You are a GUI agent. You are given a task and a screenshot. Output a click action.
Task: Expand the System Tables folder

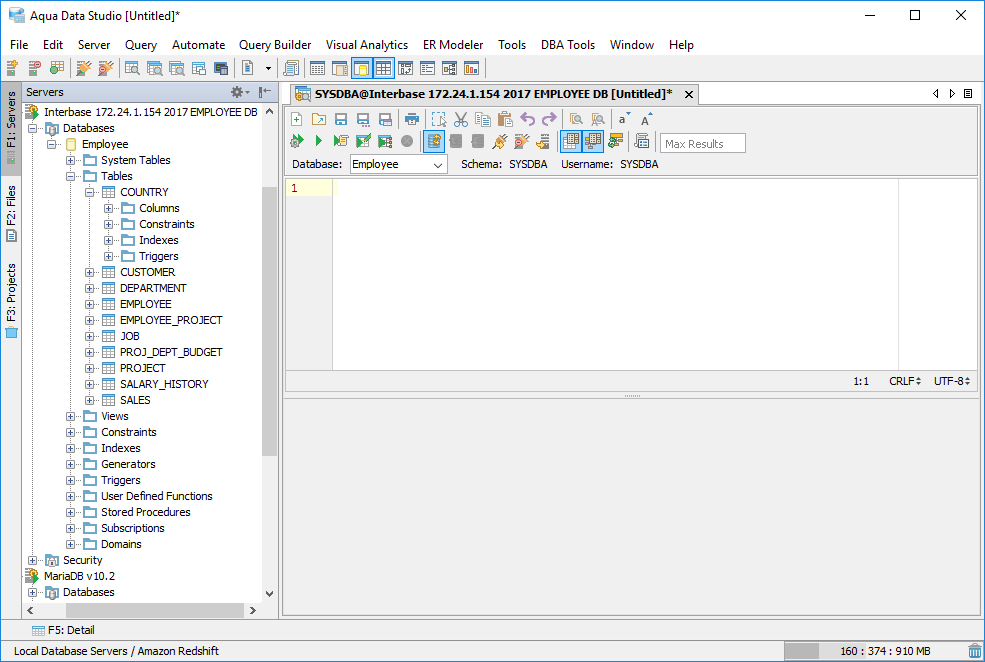[70, 161]
